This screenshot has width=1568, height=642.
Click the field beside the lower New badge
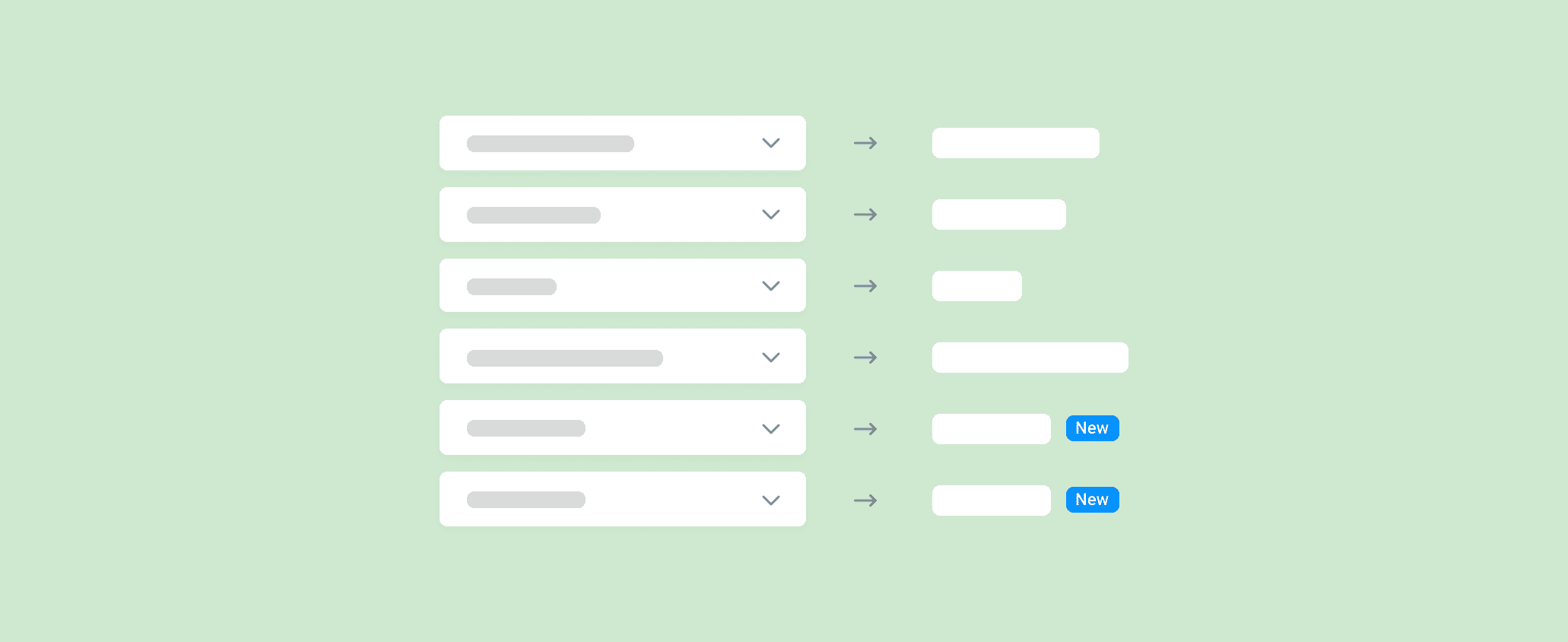[x=991, y=501]
